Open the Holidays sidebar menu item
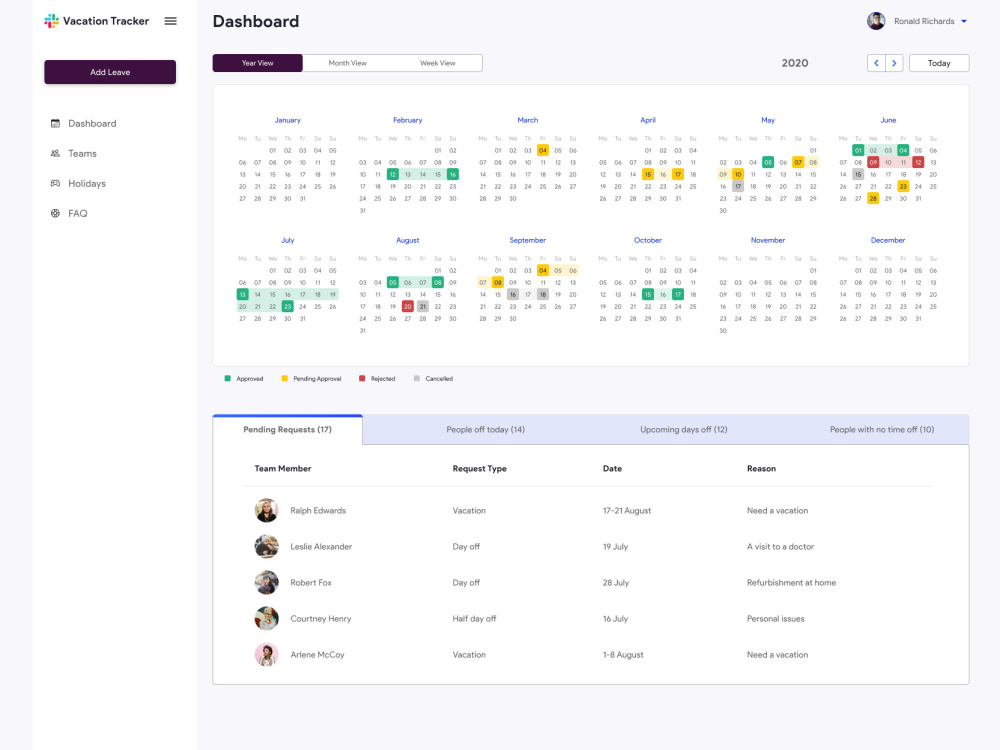This screenshot has height=750, width=1000. click(x=87, y=184)
